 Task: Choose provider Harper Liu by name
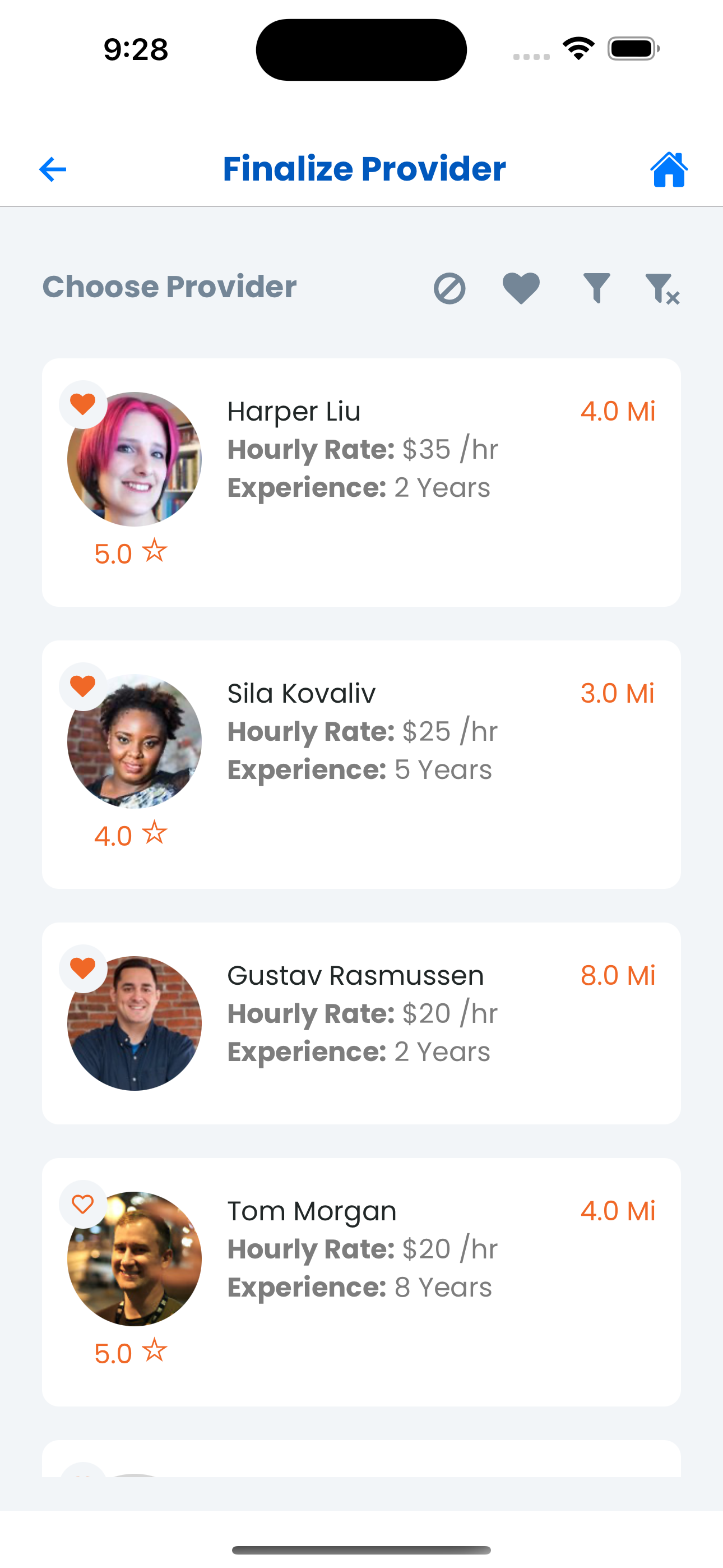[x=294, y=412]
